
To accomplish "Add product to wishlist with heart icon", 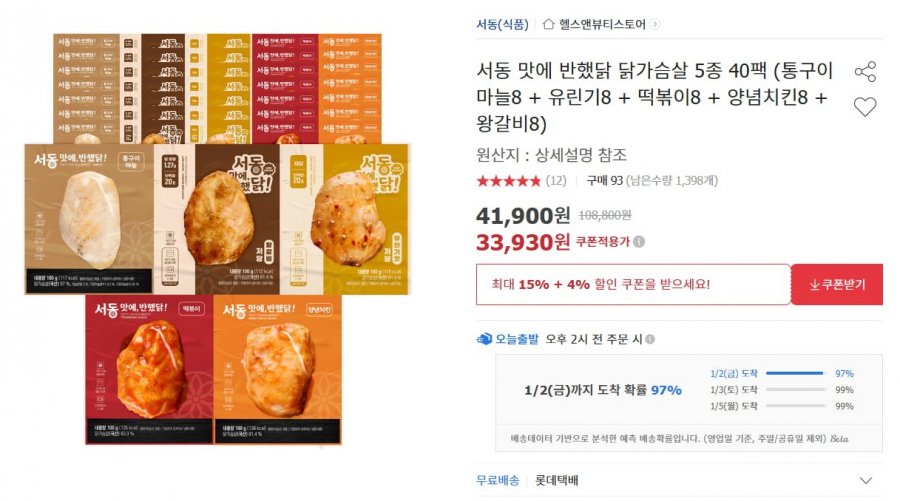I will pyautogui.click(x=865, y=107).
